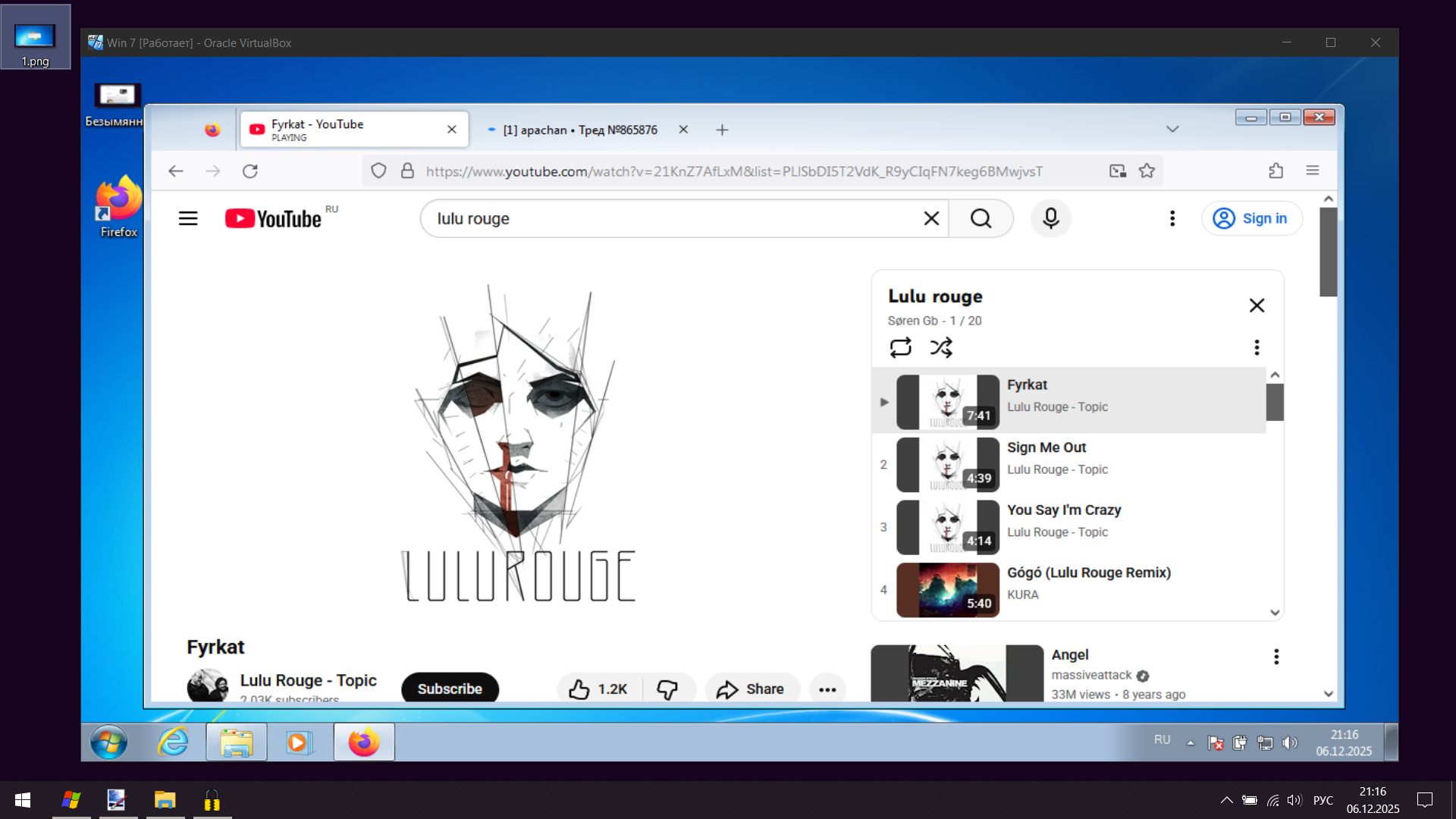Reload the page in Firefox
The height and width of the screenshot is (819, 1456).
[250, 171]
